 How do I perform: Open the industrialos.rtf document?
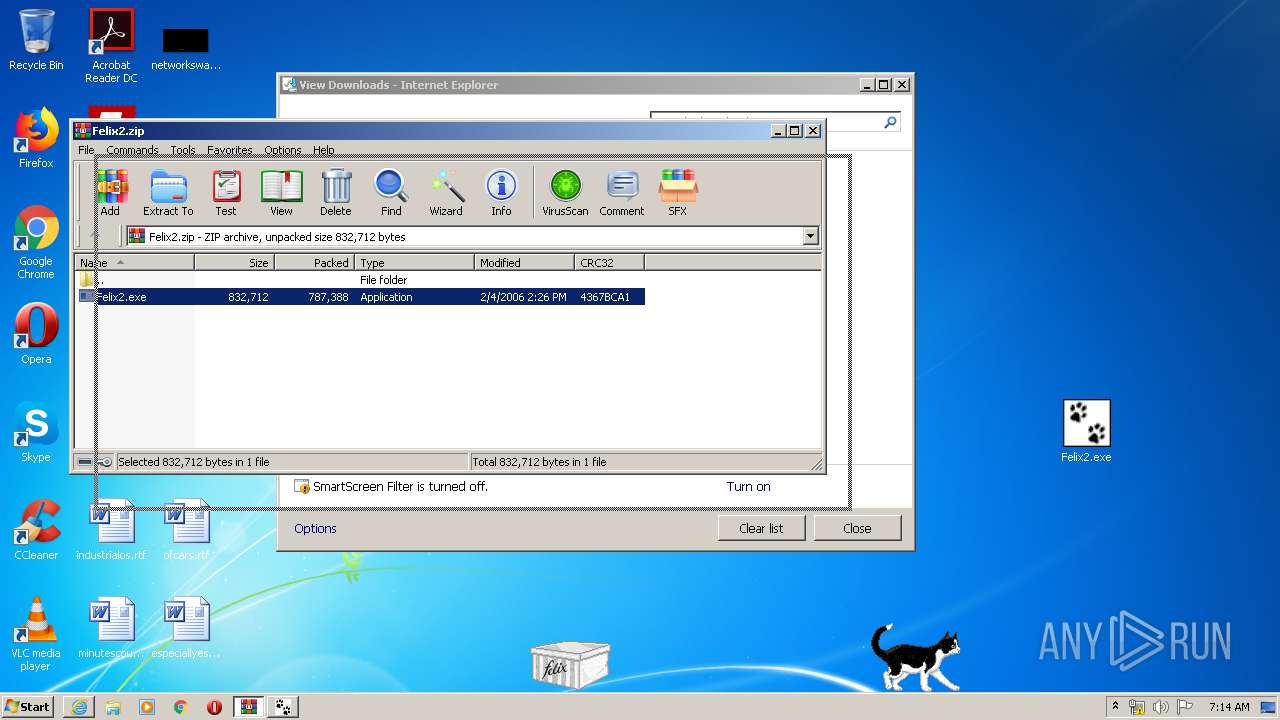pyautogui.click(x=111, y=530)
